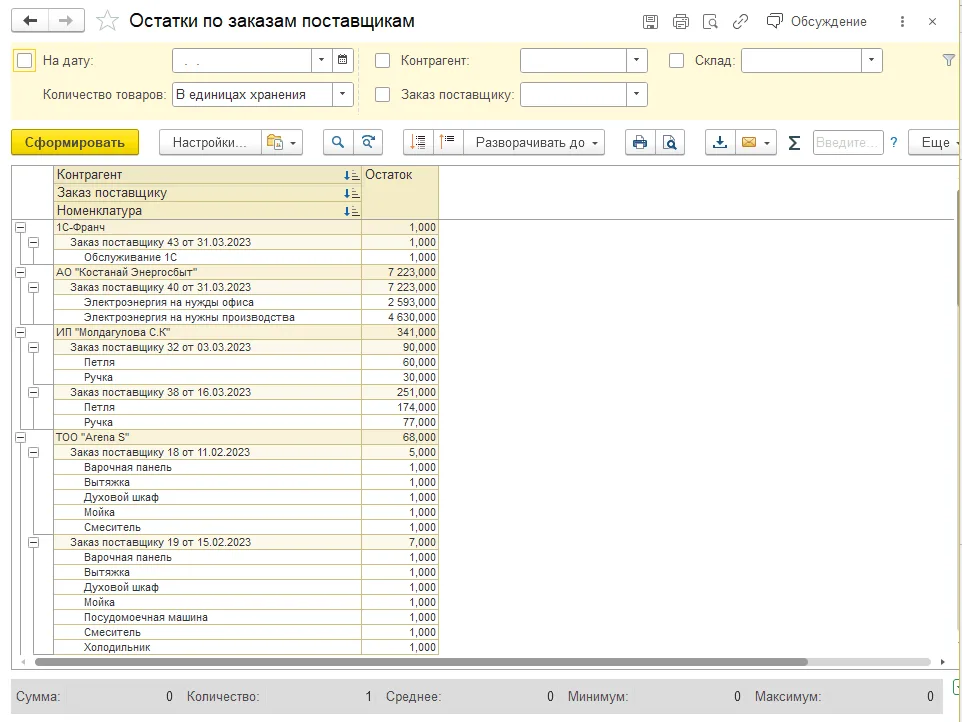Check the 'Склад' filter checkbox

676,61
